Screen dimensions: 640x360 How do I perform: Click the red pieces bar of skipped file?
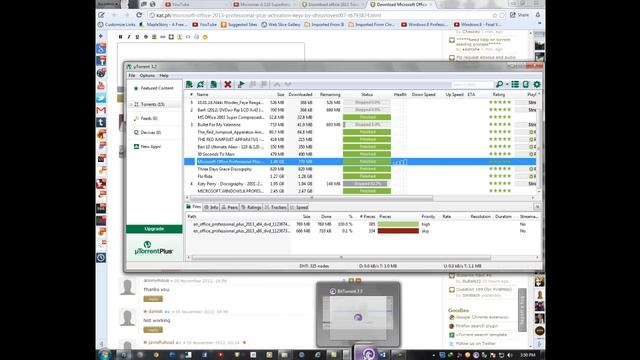tap(398, 231)
